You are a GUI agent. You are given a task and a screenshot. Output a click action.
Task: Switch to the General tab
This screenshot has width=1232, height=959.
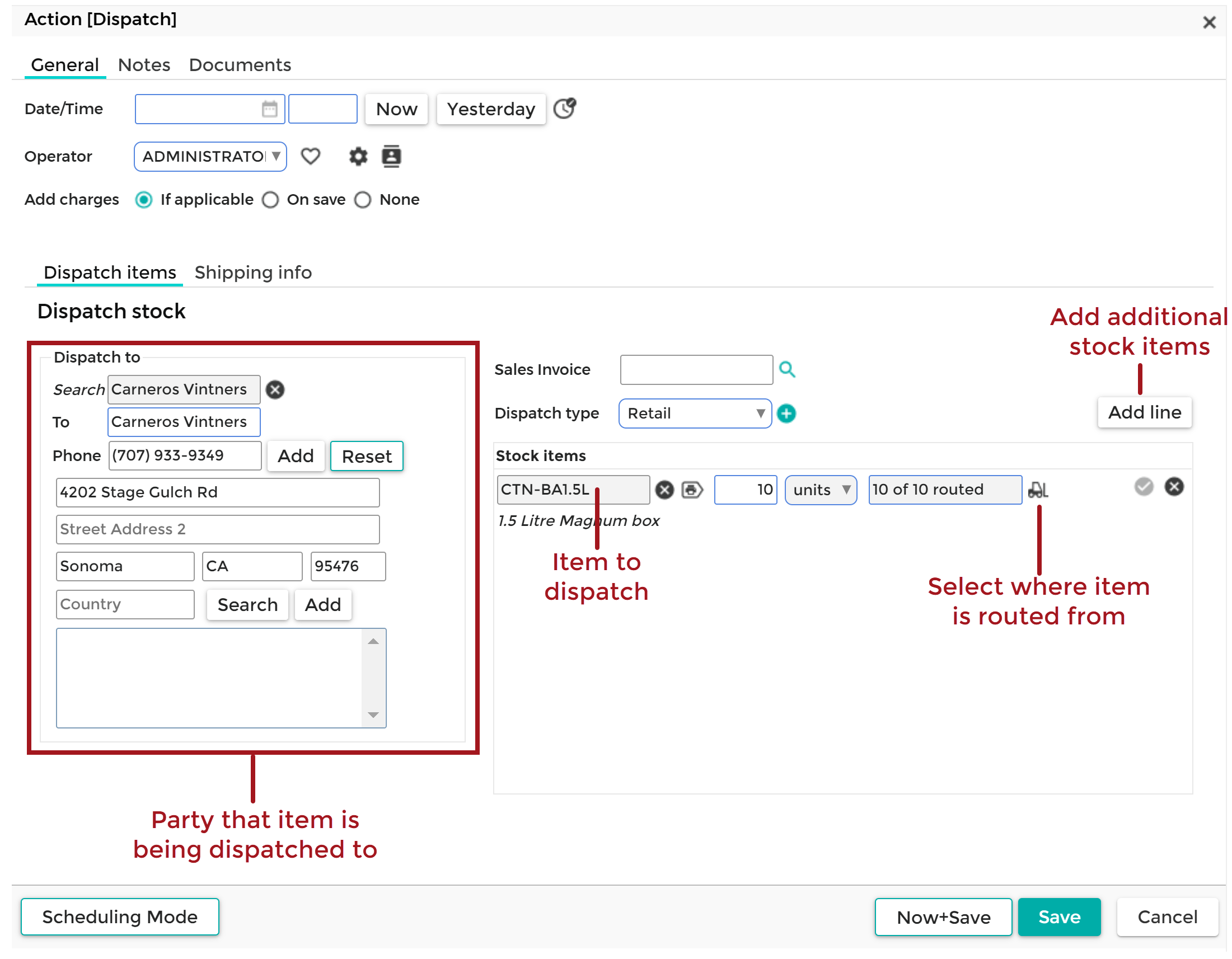coord(65,65)
